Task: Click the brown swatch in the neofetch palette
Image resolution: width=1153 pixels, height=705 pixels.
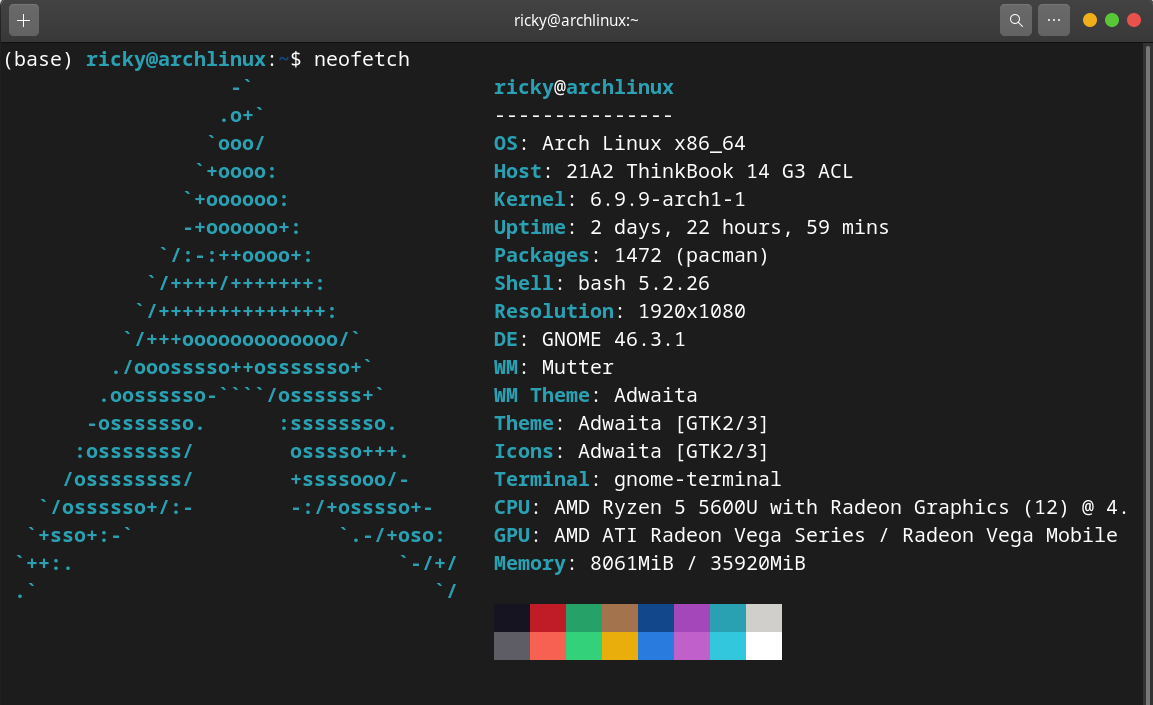Action: (620, 616)
